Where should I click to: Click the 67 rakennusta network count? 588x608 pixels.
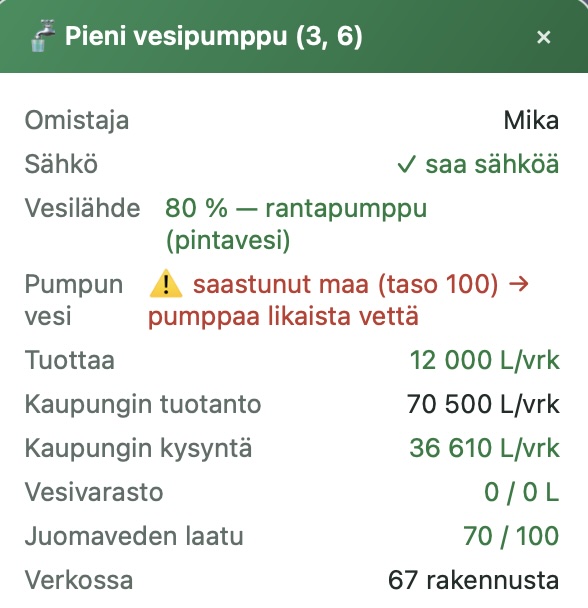[x=473, y=580]
